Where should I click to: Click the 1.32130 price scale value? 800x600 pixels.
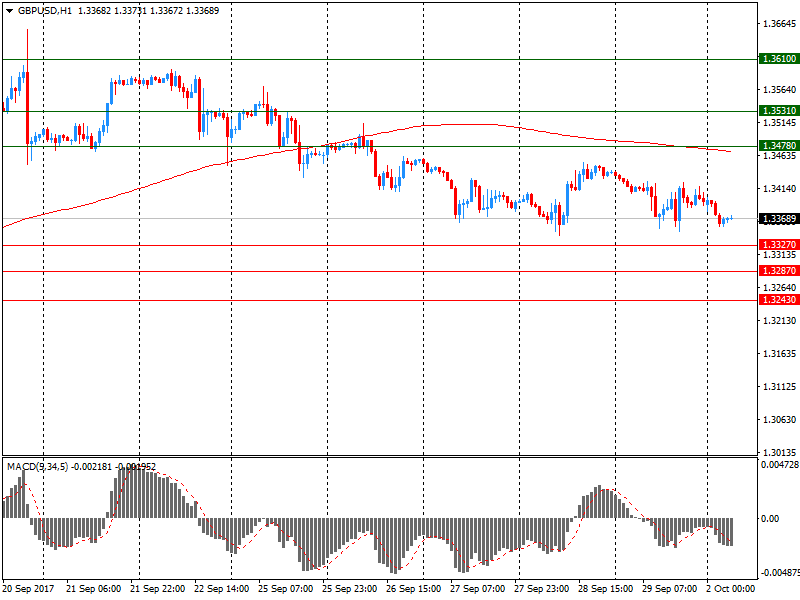click(779, 320)
